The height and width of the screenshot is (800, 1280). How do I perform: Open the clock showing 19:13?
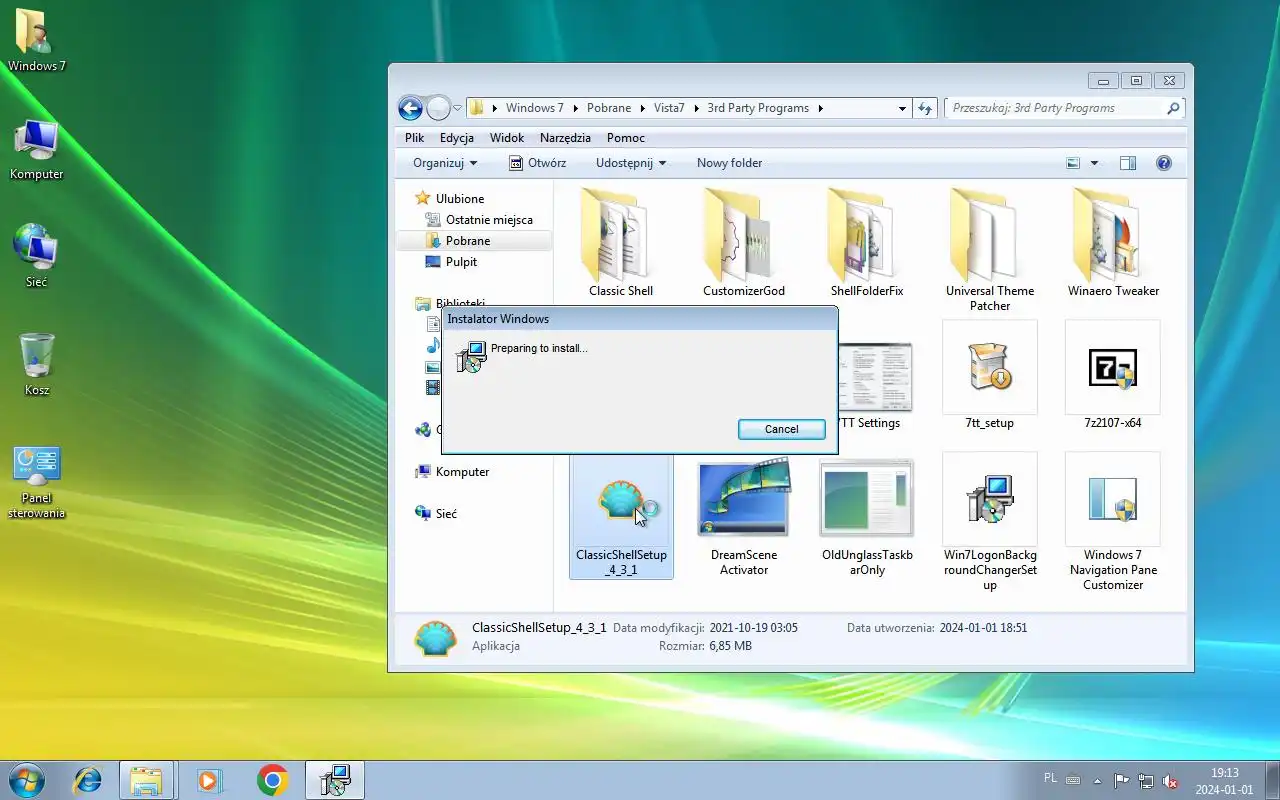click(x=1224, y=781)
